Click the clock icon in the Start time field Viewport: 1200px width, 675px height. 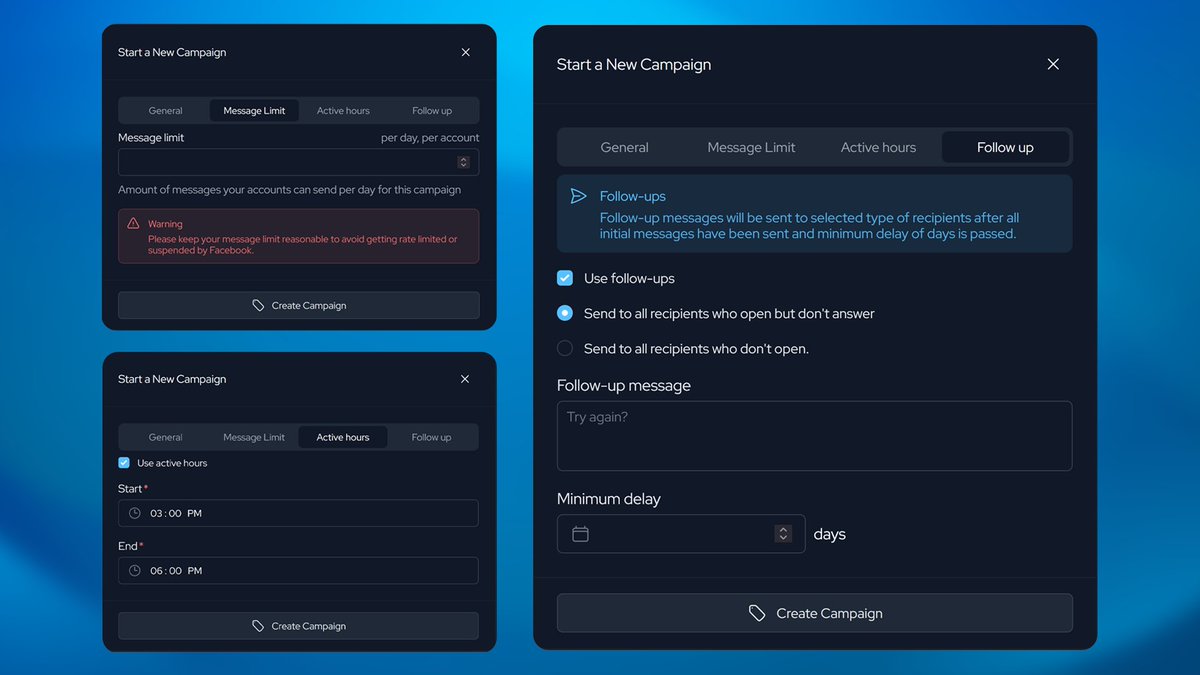point(133,513)
